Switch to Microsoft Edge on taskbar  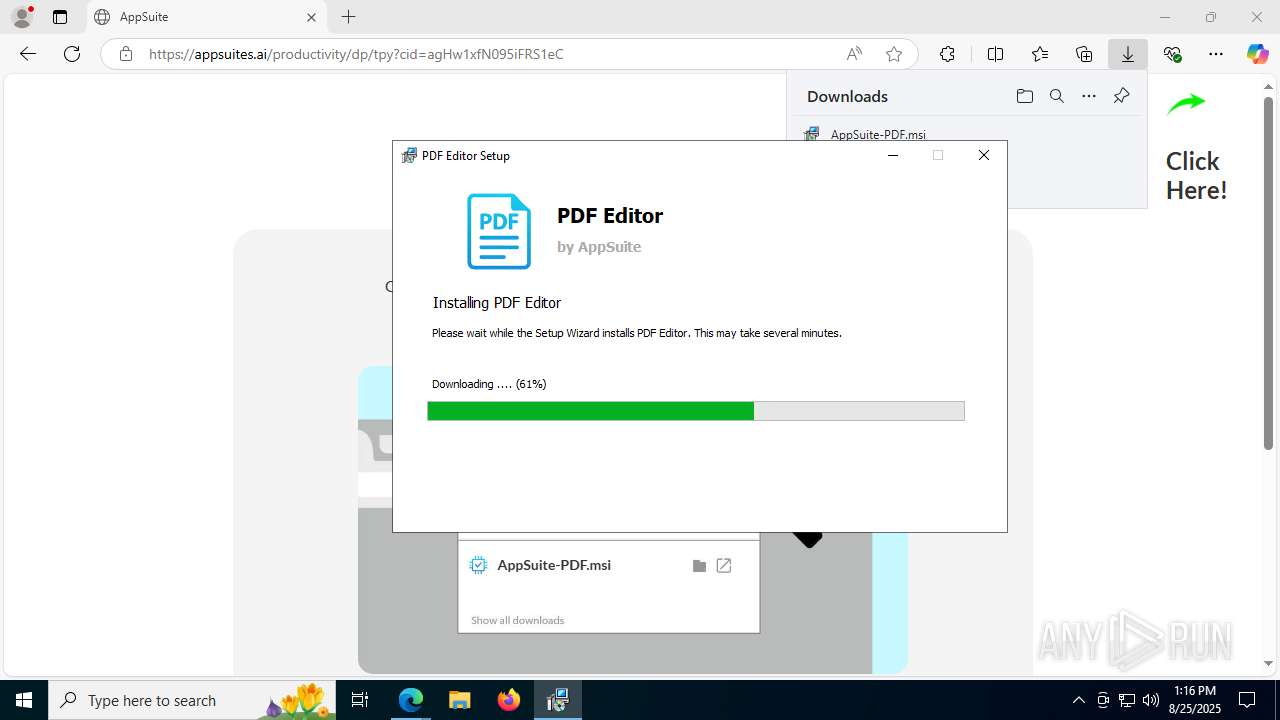click(x=411, y=700)
